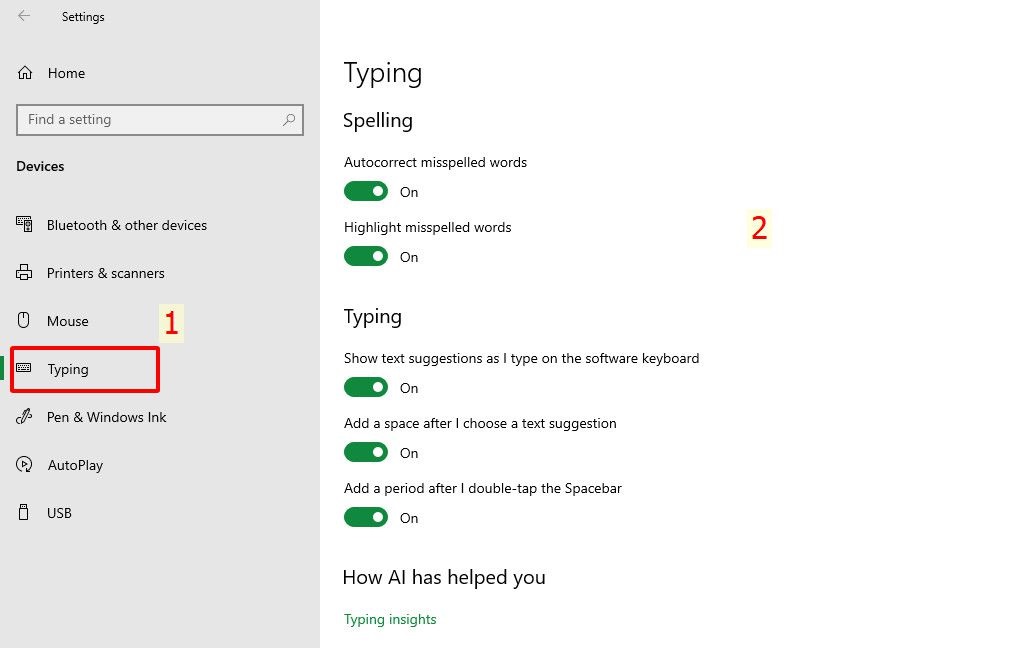Click the magnifier icon in search box
Image resolution: width=1011 pixels, height=648 pixels.
(289, 120)
